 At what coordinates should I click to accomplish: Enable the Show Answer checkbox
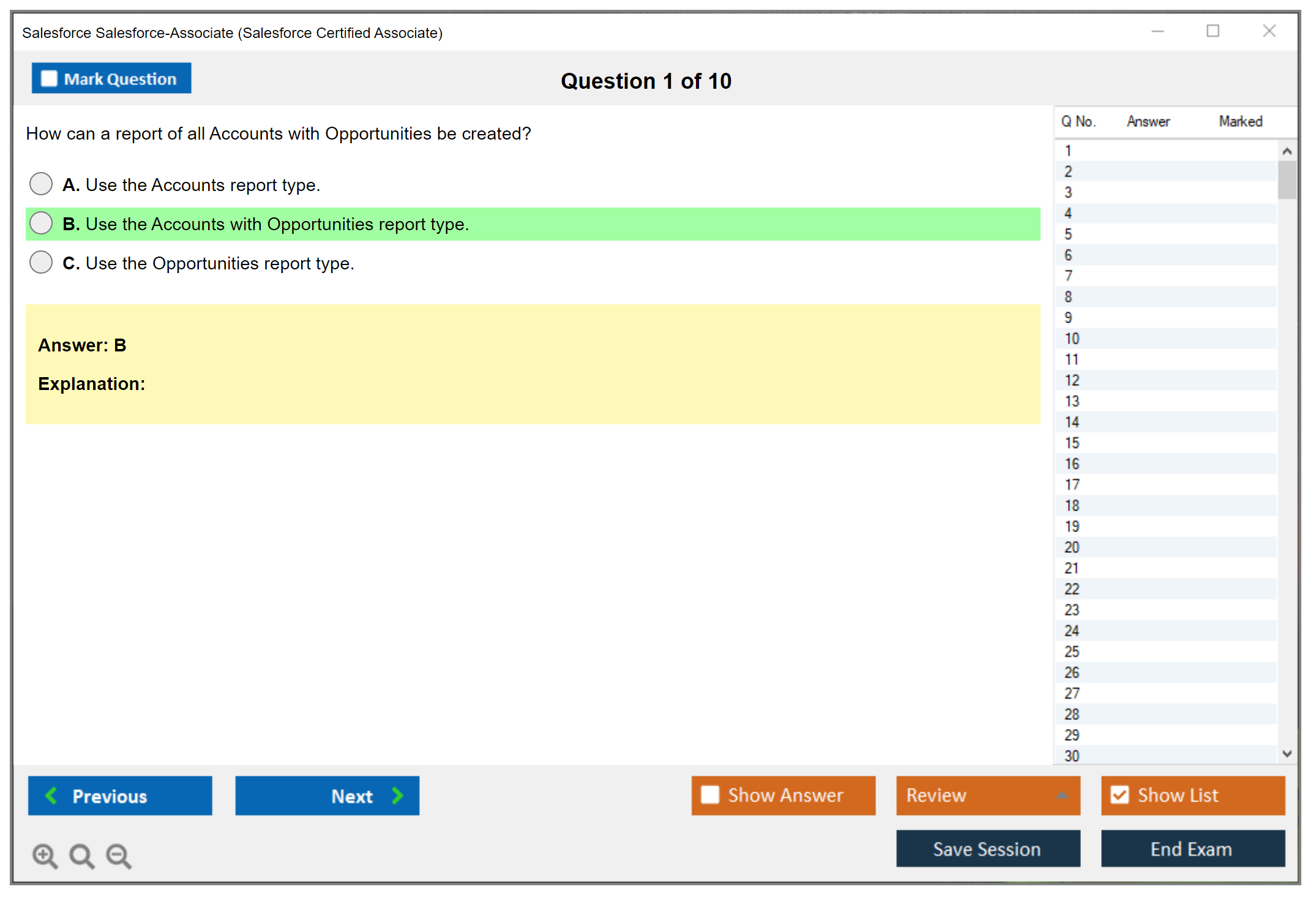[710, 795]
